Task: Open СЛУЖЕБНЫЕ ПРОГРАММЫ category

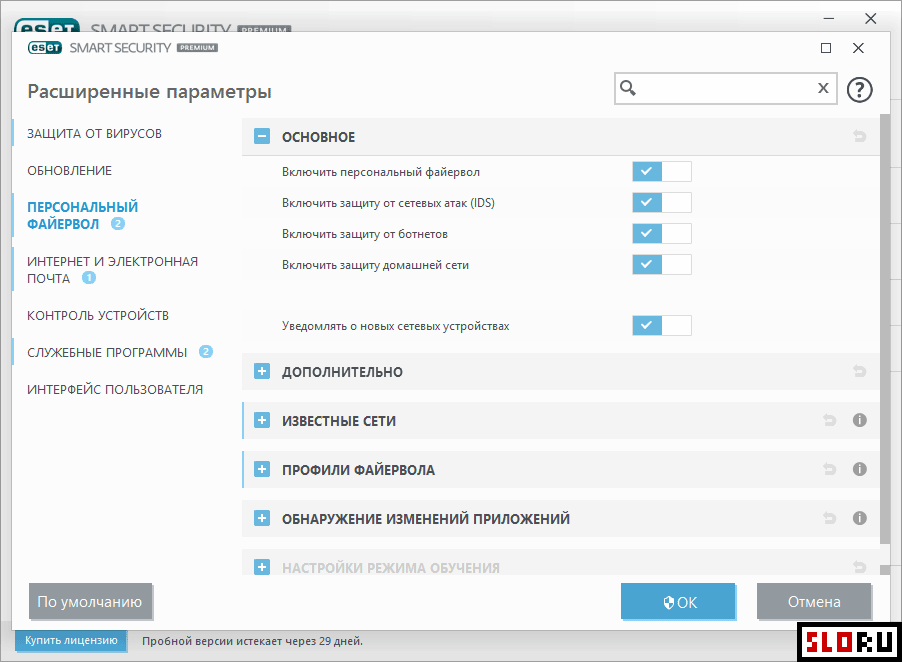Action: click(x=107, y=353)
